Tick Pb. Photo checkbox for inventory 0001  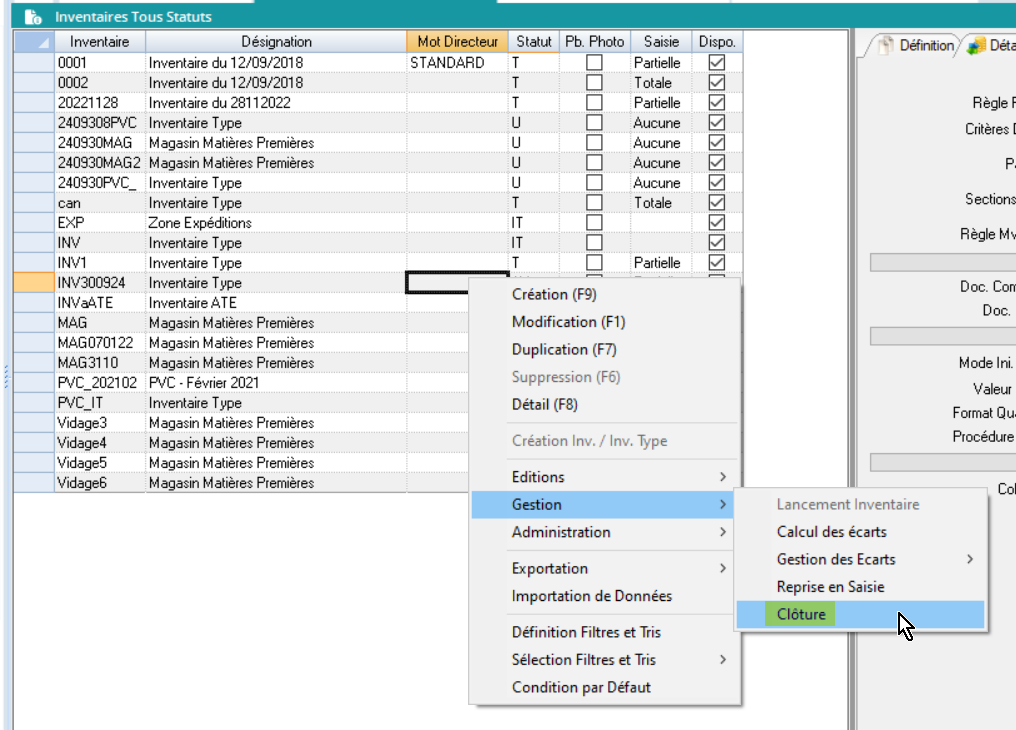click(x=594, y=63)
